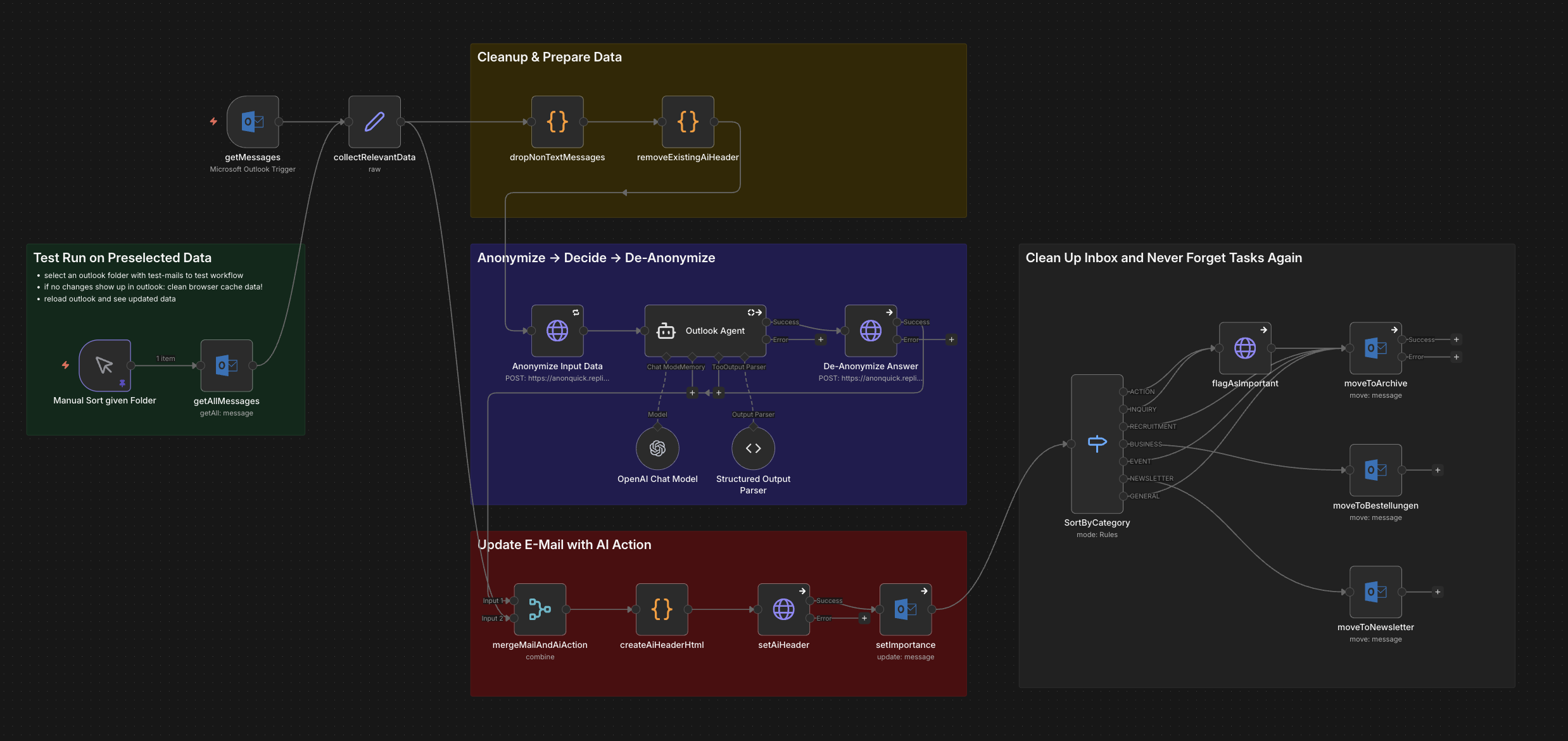Screen dimensions: 1568x741
Task: Select the Structured Output Parser node
Action: tap(752, 448)
